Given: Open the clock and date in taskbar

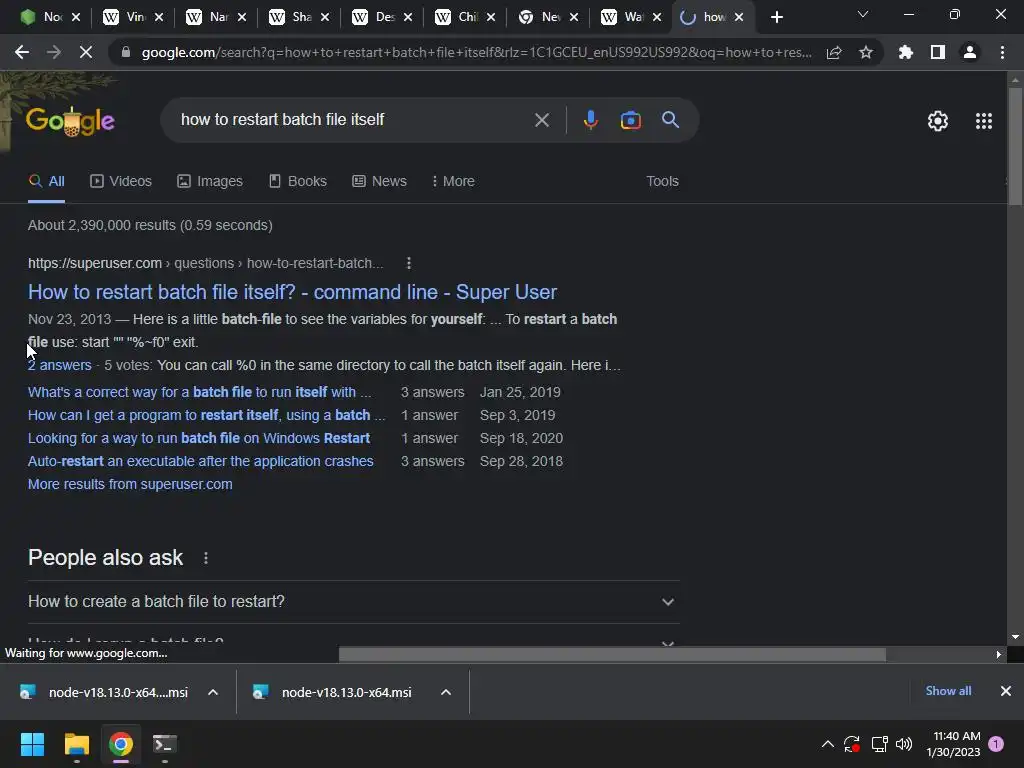Looking at the screenshot, I should (x=953, y=744).
